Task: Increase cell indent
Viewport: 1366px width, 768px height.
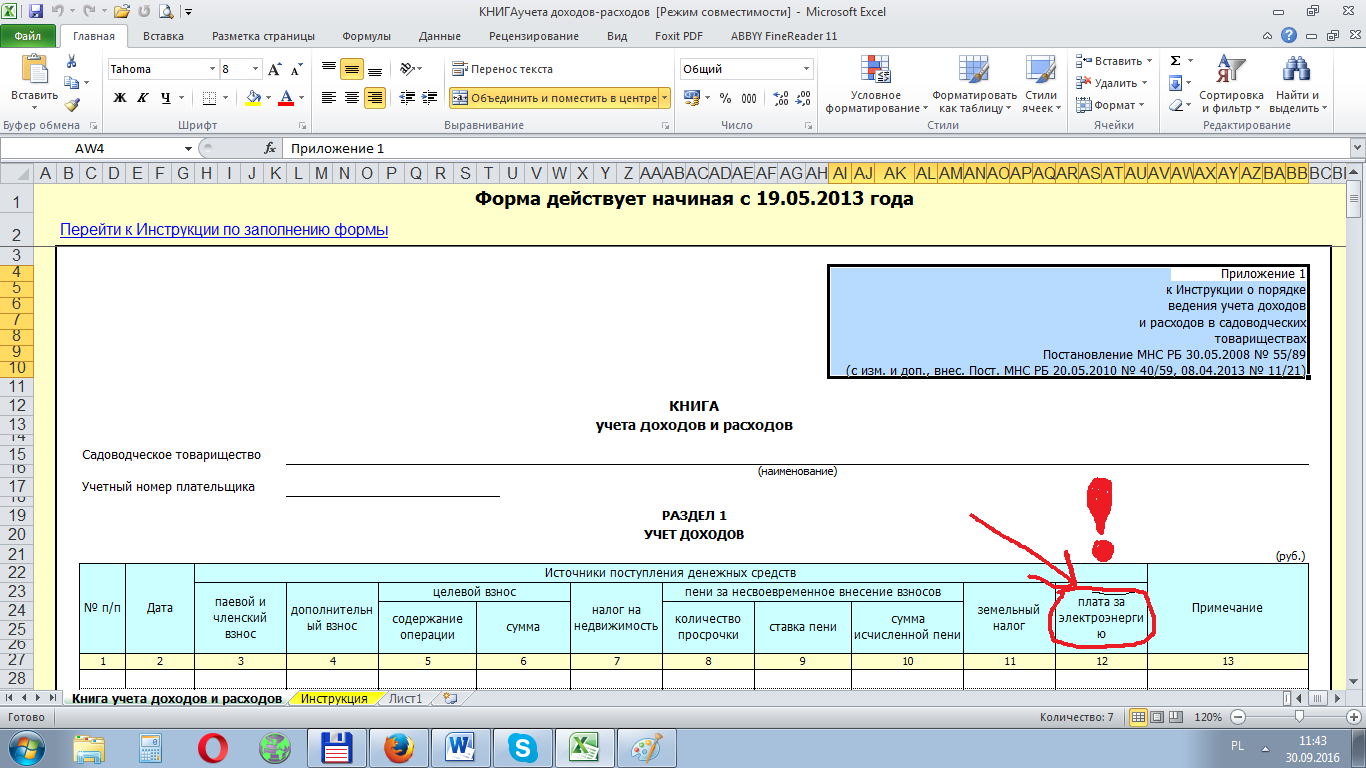Action: [431, 97]
